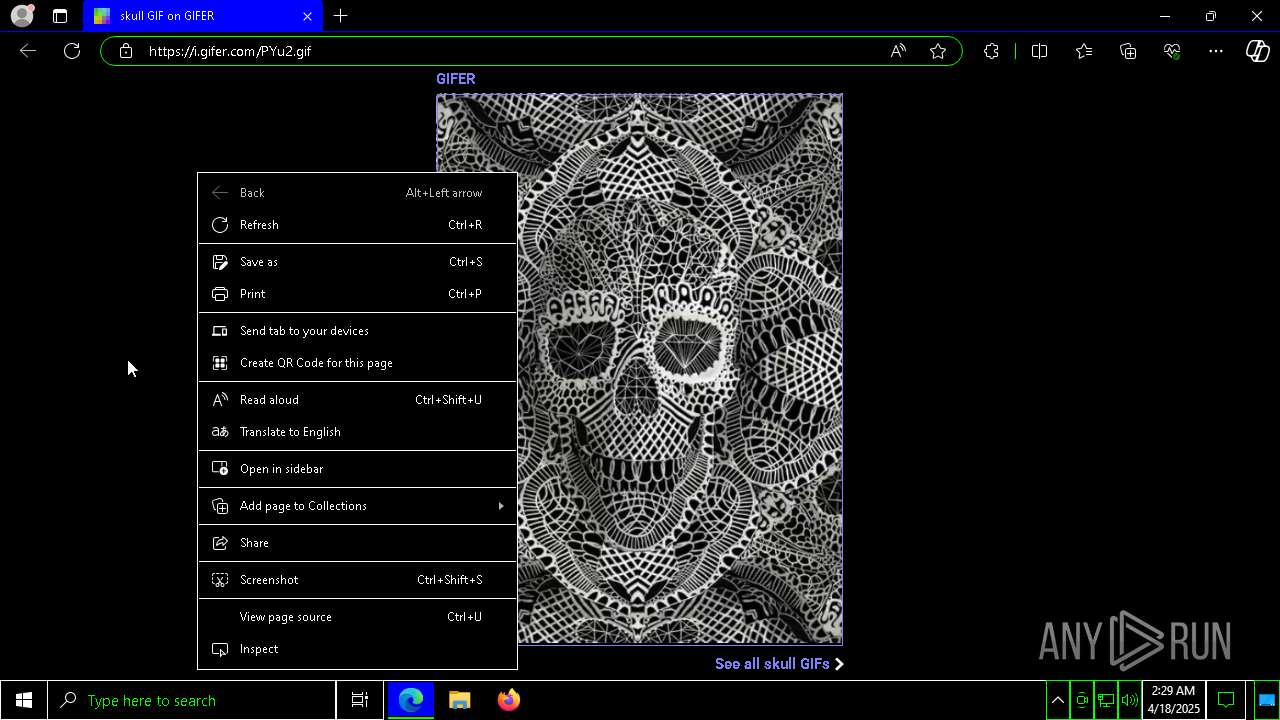
Task: Open the Copilot sidebar icon
Action: (x=1258, y=51)
